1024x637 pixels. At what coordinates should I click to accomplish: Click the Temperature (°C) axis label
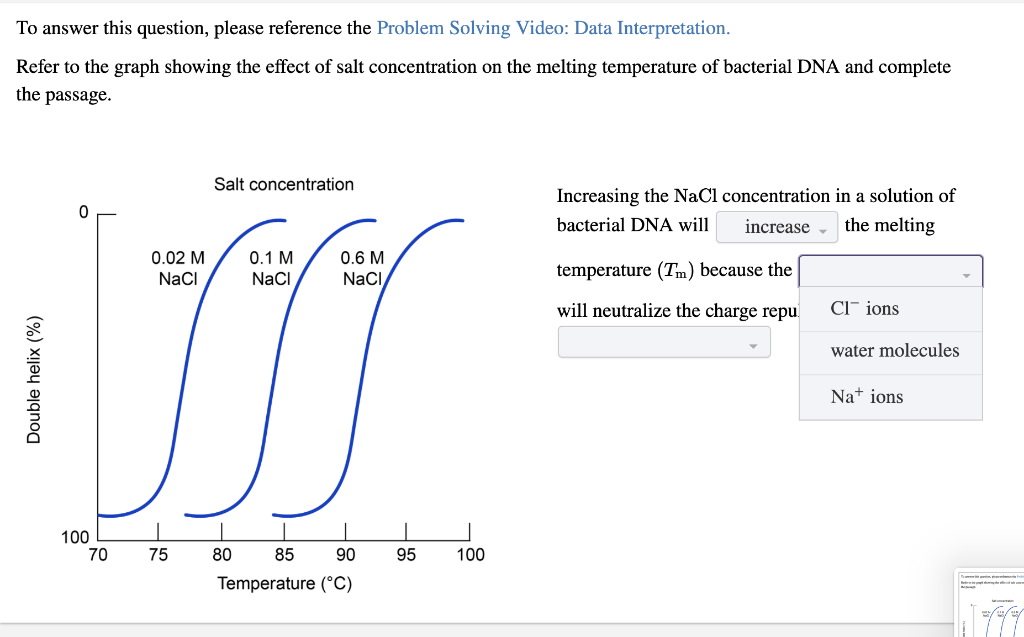[284, 583]
